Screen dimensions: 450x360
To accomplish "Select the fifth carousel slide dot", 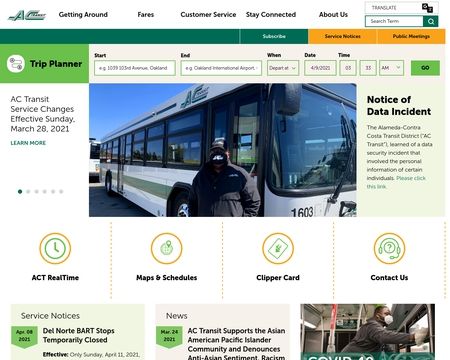I will 53,192.
